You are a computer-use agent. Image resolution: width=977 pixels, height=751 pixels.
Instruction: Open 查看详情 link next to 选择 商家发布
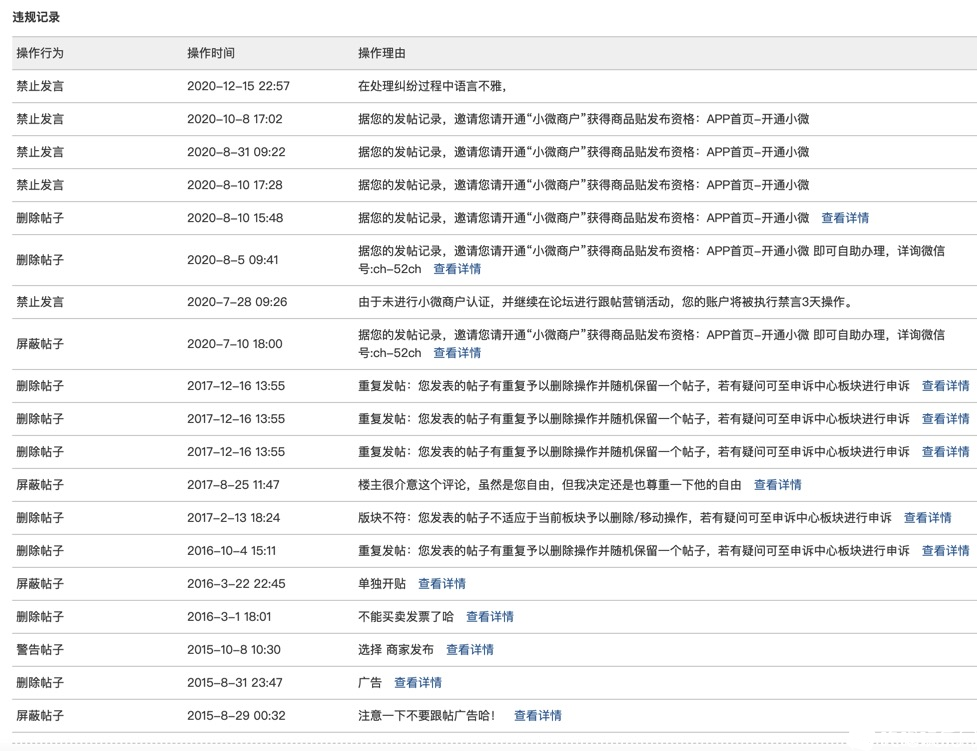[x=470, y=650]
